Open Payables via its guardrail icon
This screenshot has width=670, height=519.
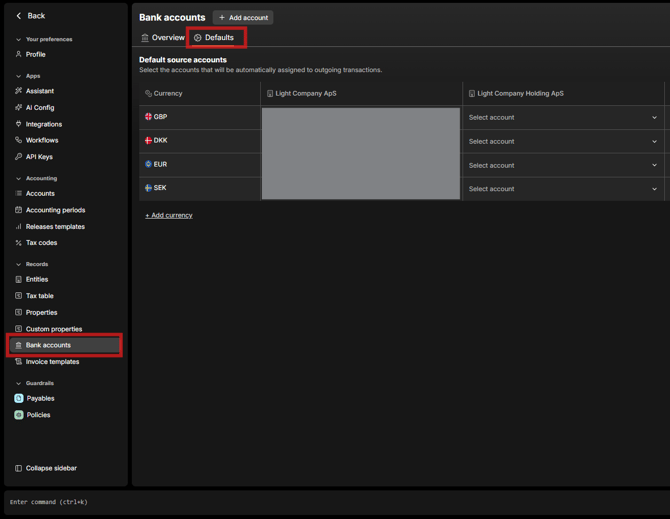click(19, 398)
